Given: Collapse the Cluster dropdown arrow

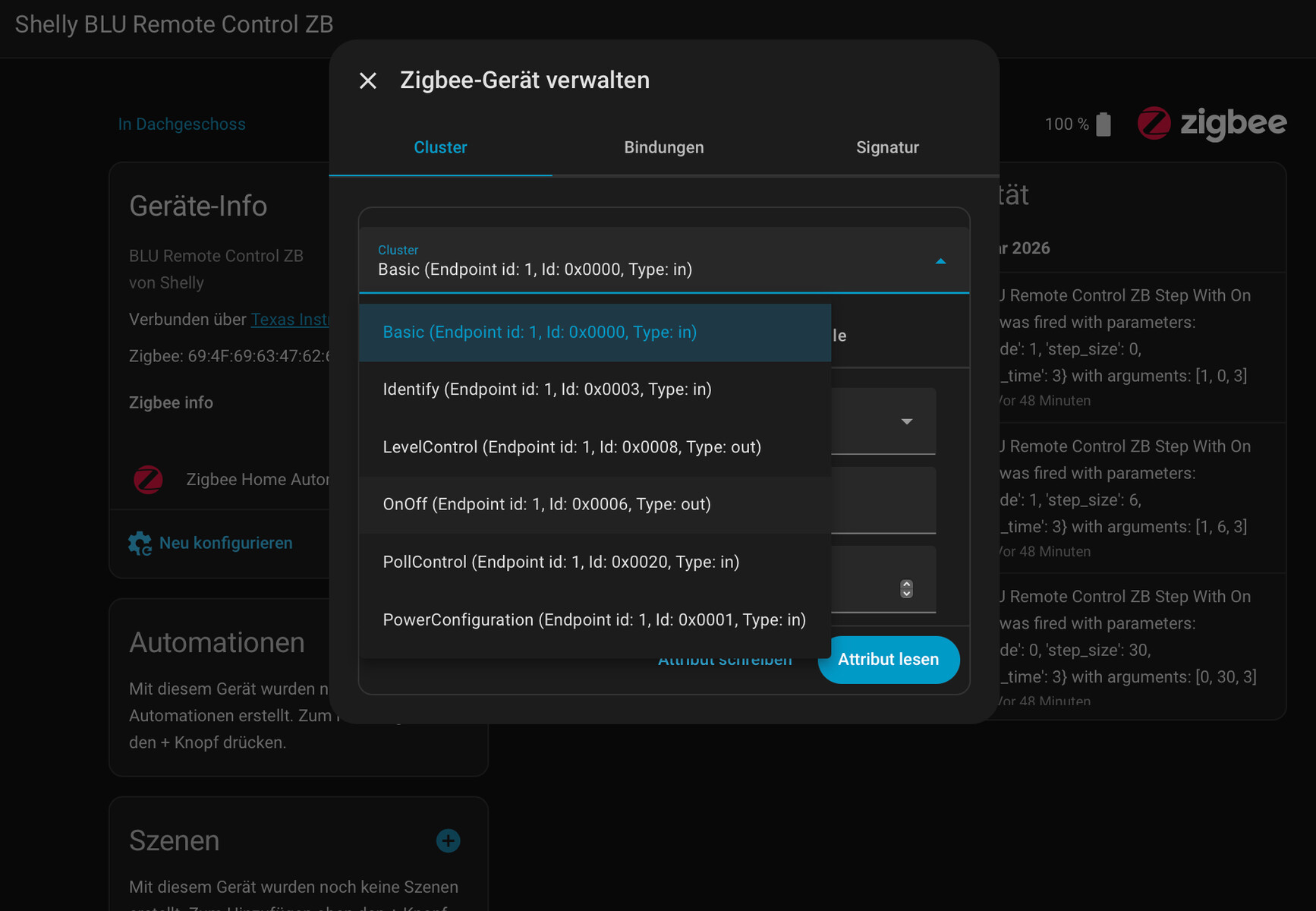Looking at the screenshot, I should click(x=940, y=261).
